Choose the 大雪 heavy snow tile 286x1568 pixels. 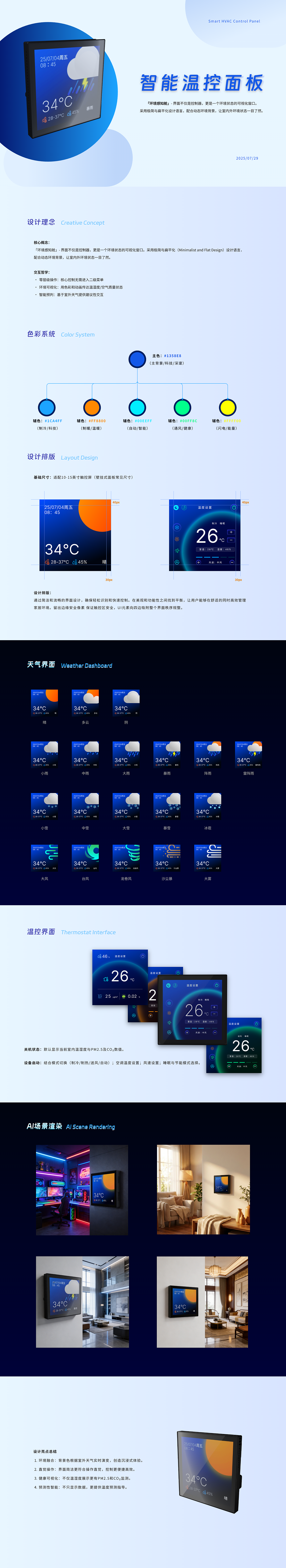[x=126, y=806]
